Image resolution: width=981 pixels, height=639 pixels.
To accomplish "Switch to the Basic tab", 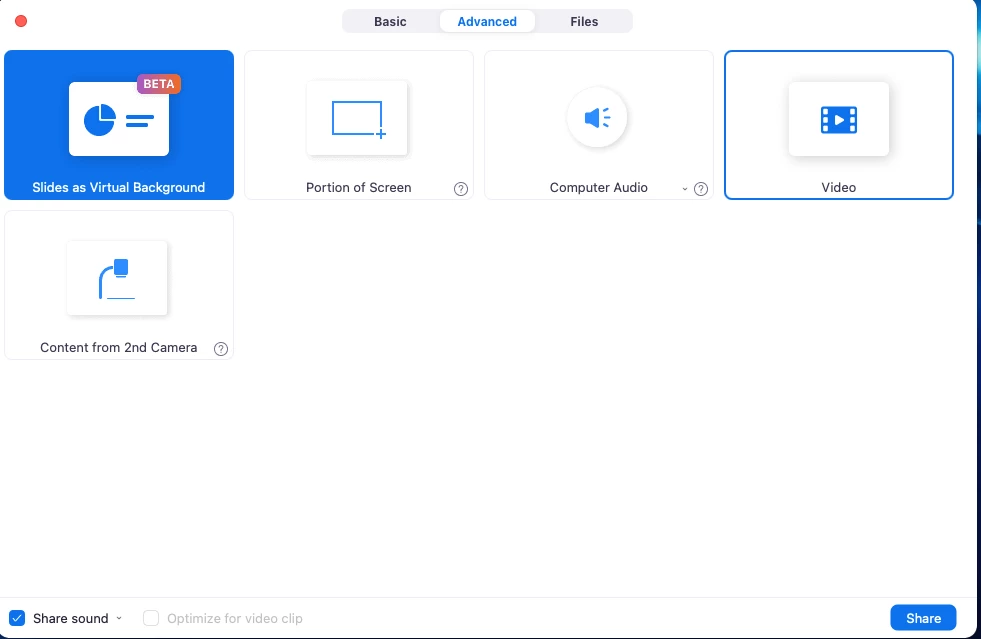I will [390, 21].
